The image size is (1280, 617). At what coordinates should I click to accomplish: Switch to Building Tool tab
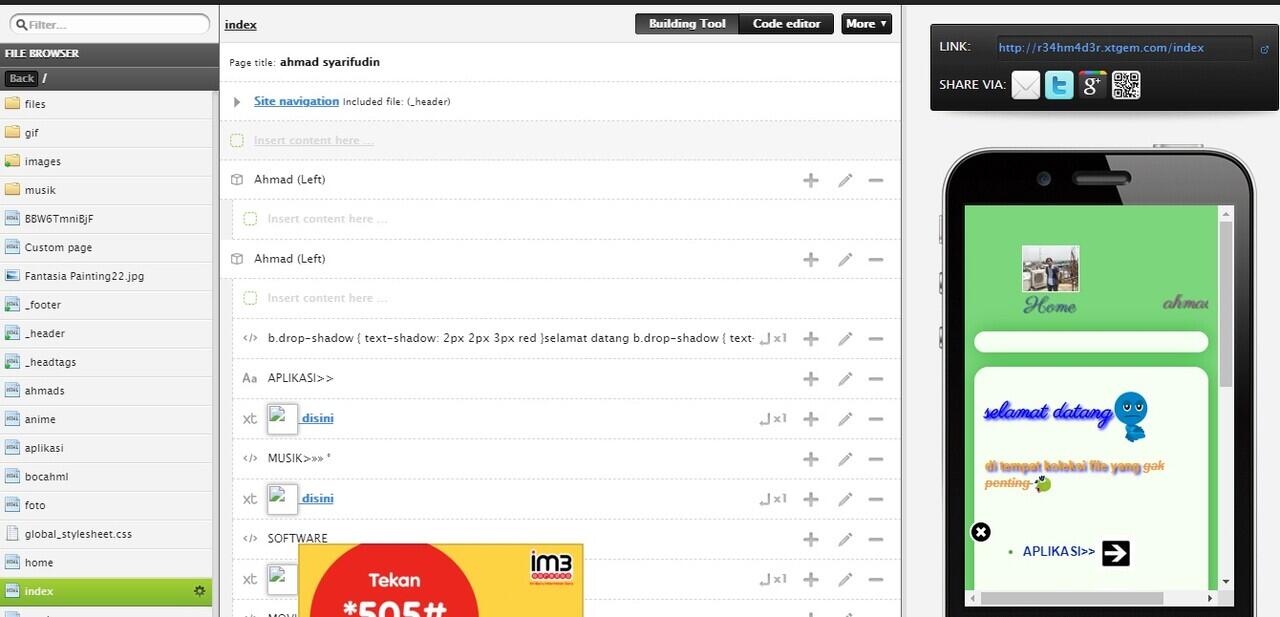pyautogui.click(x=687, y=24)
